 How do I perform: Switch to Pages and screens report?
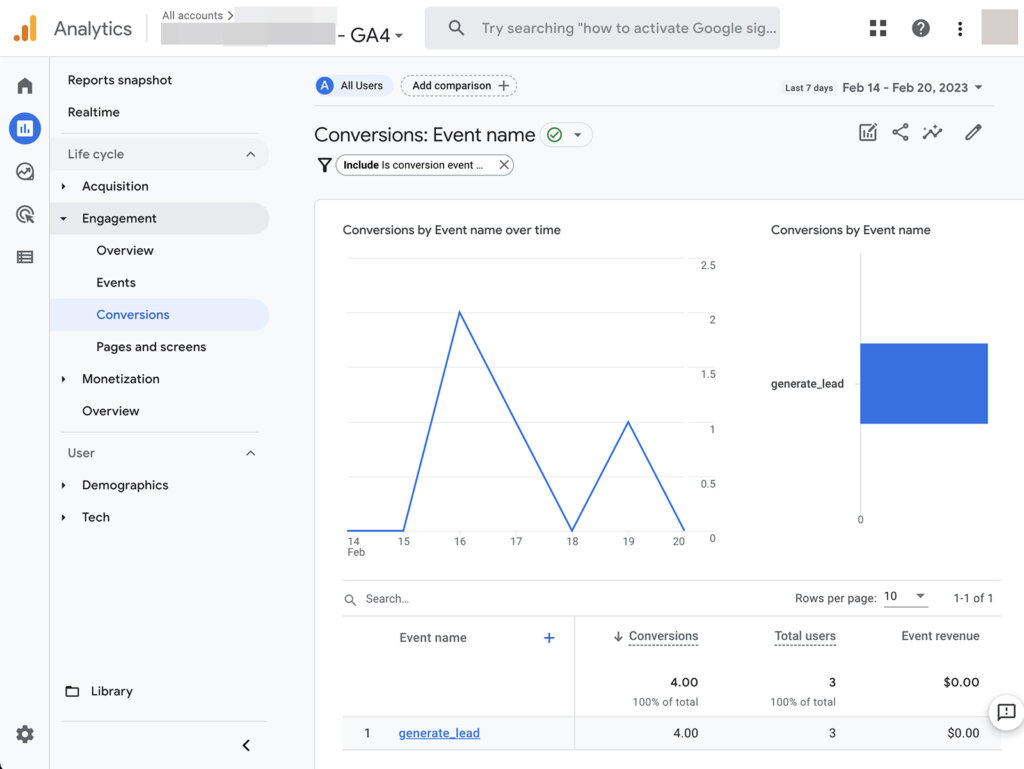[151, 346]
